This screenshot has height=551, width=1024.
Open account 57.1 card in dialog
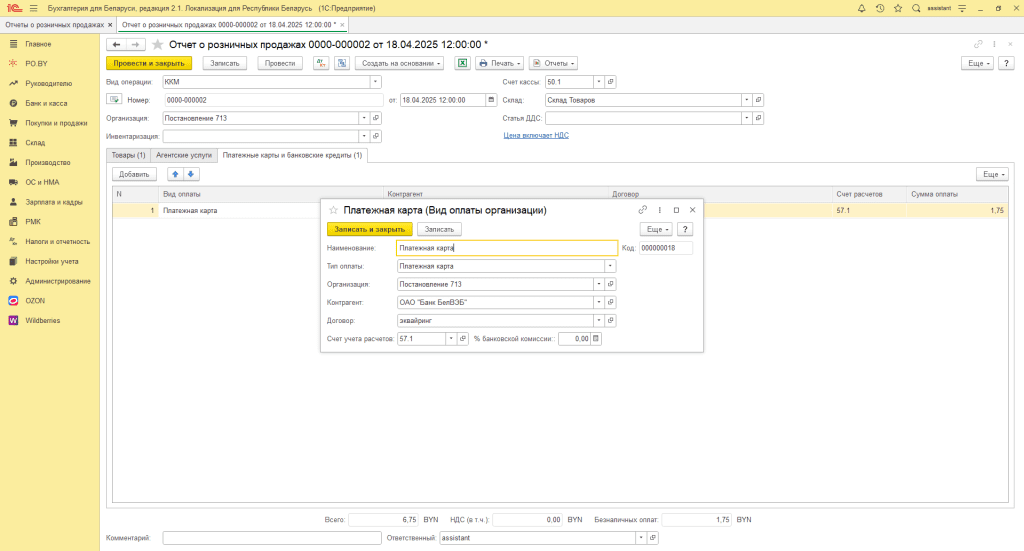click(463, 339)
